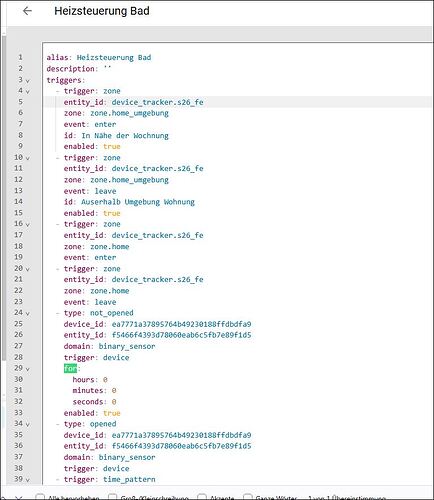Fold the not_opened block at line 24
The width and height of the screenshot is (434, 500).
[x=28, y=314]
